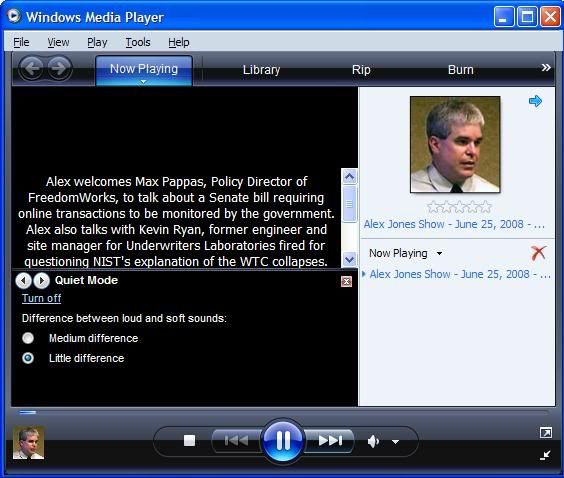Show more tabs with the double chevron
The width and height of the screenshot is (564, 478).
[x=546, y=68]
